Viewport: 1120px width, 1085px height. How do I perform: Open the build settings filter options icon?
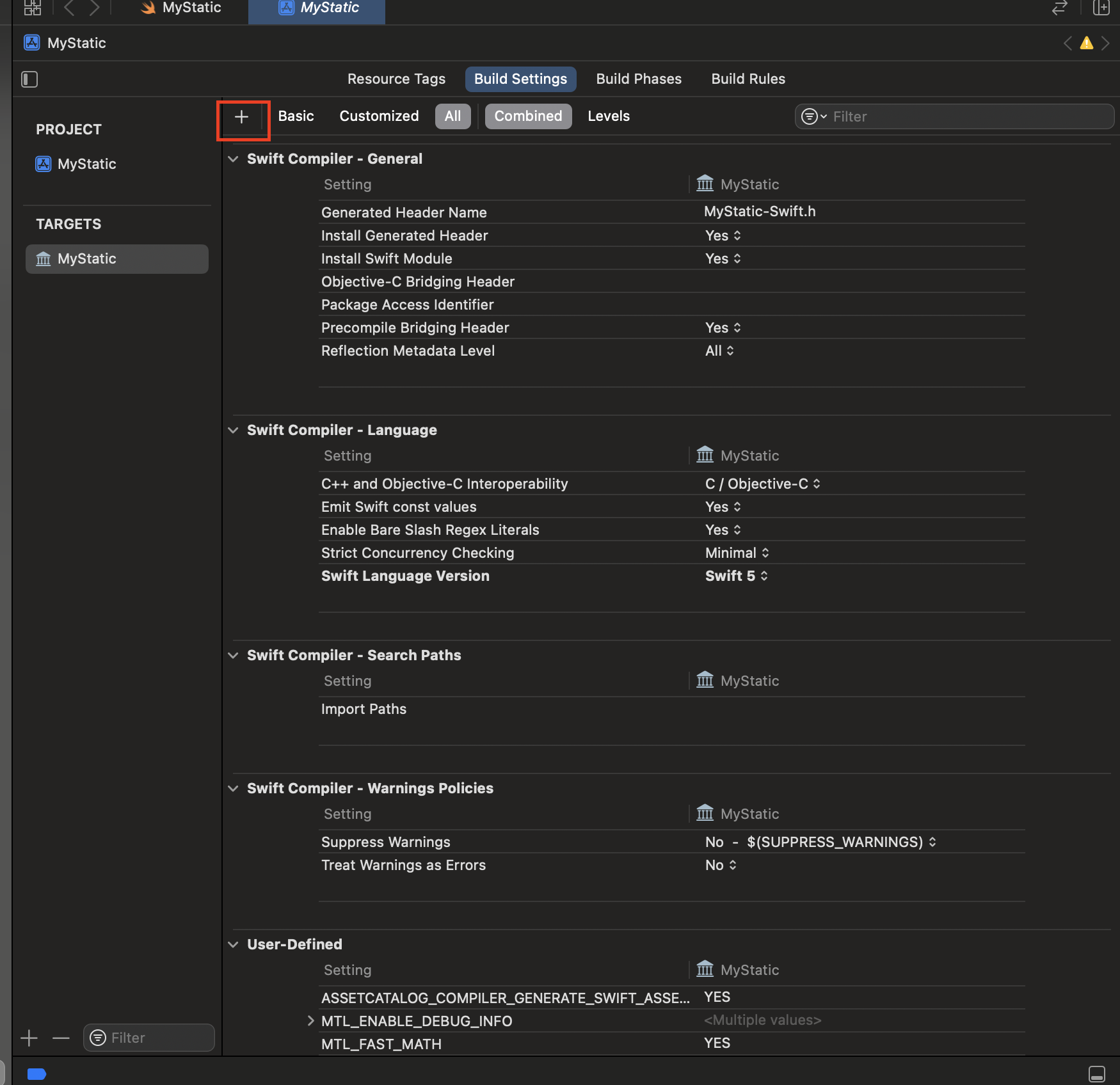pos(813,116)
